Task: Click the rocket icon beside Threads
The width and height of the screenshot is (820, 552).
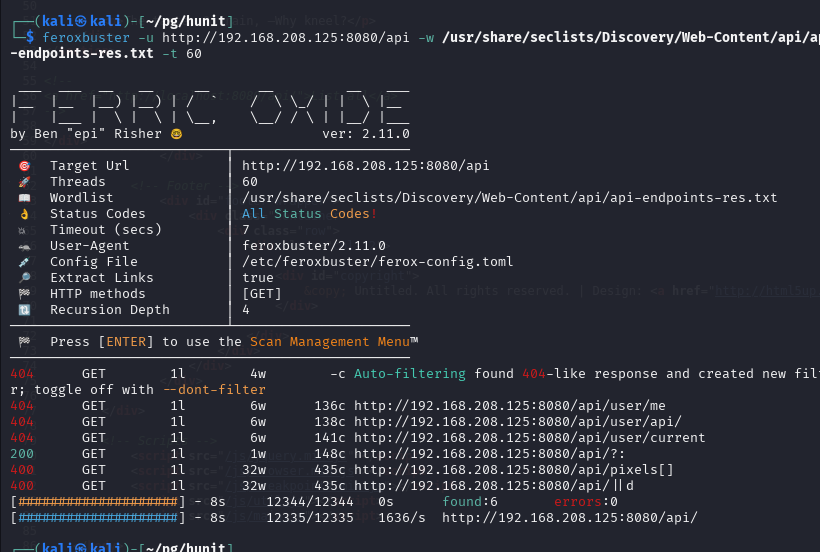Action: [25, 182]
